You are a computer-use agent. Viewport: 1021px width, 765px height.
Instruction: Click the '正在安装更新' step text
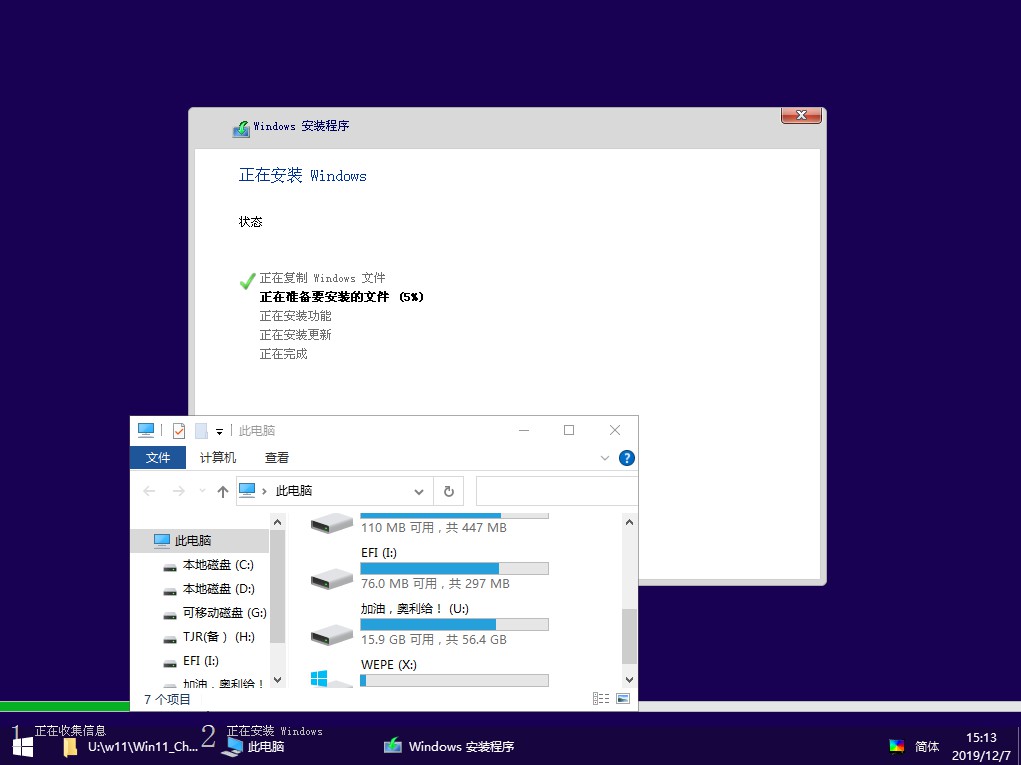(x=296, y=335)
